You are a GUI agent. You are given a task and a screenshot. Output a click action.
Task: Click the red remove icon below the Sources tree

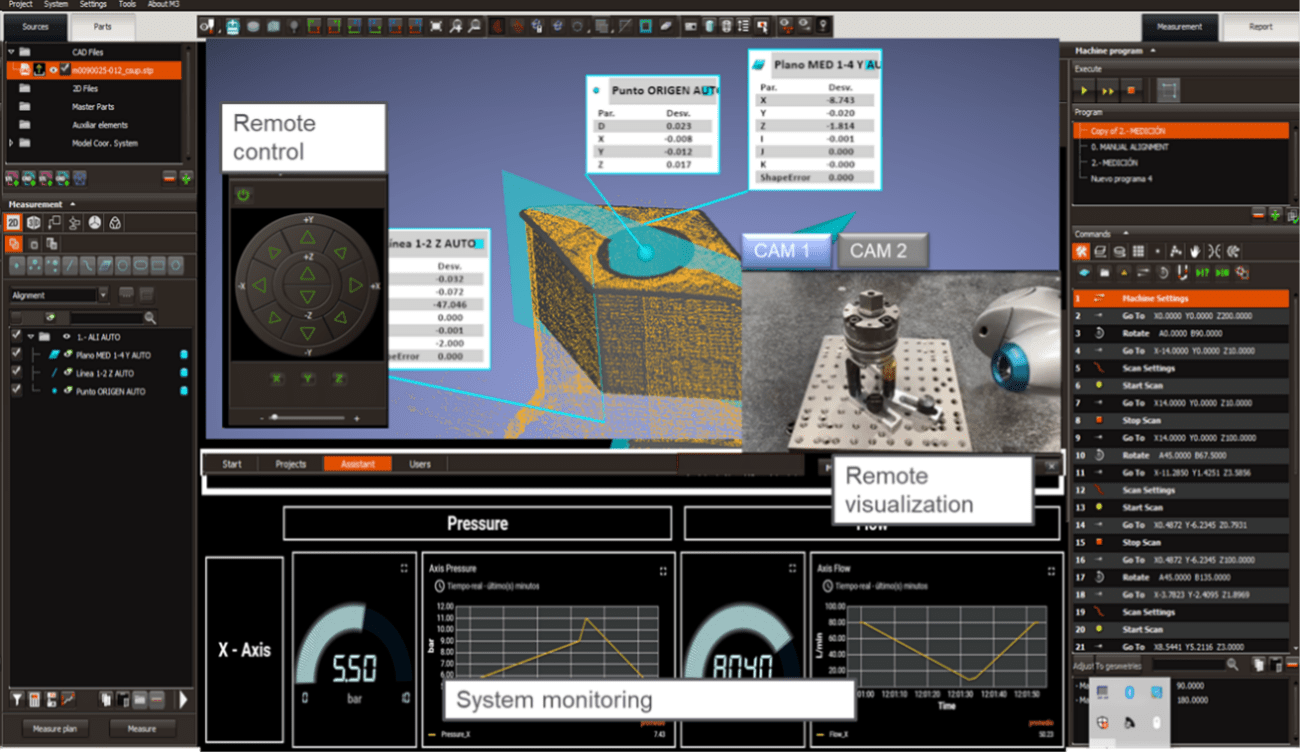pos(169,179)
